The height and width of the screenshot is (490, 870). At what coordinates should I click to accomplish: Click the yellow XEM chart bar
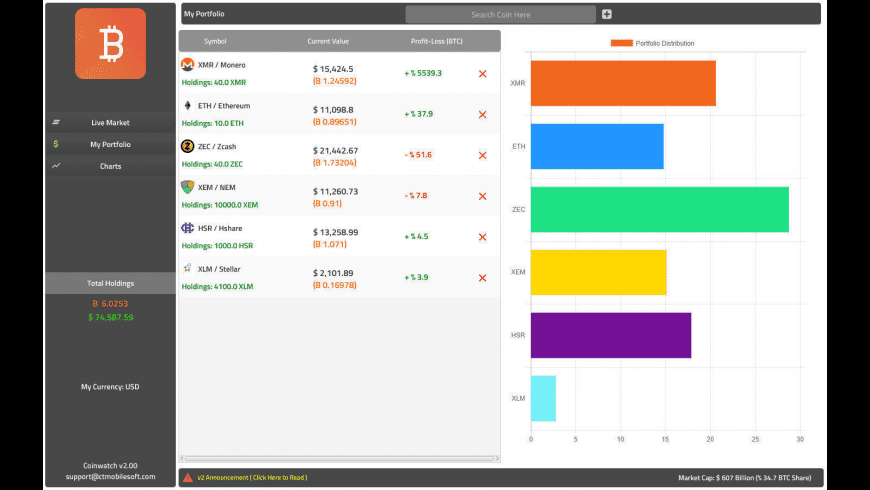(x=599, y=272)
